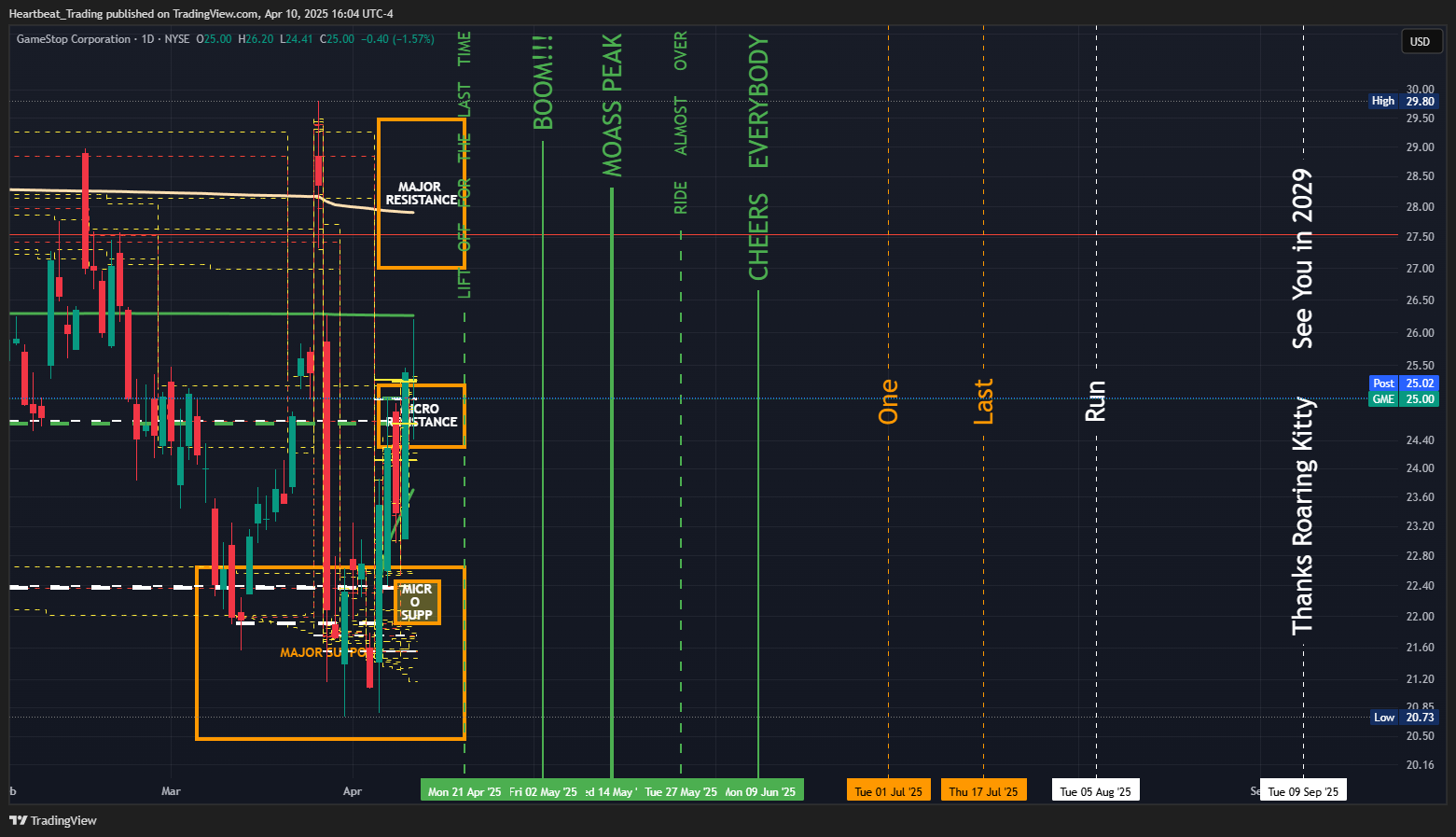The height and width of the screenshot is (837, 1456).
Task: Click the 26.00 price axis value
Action: (1421, 333)
